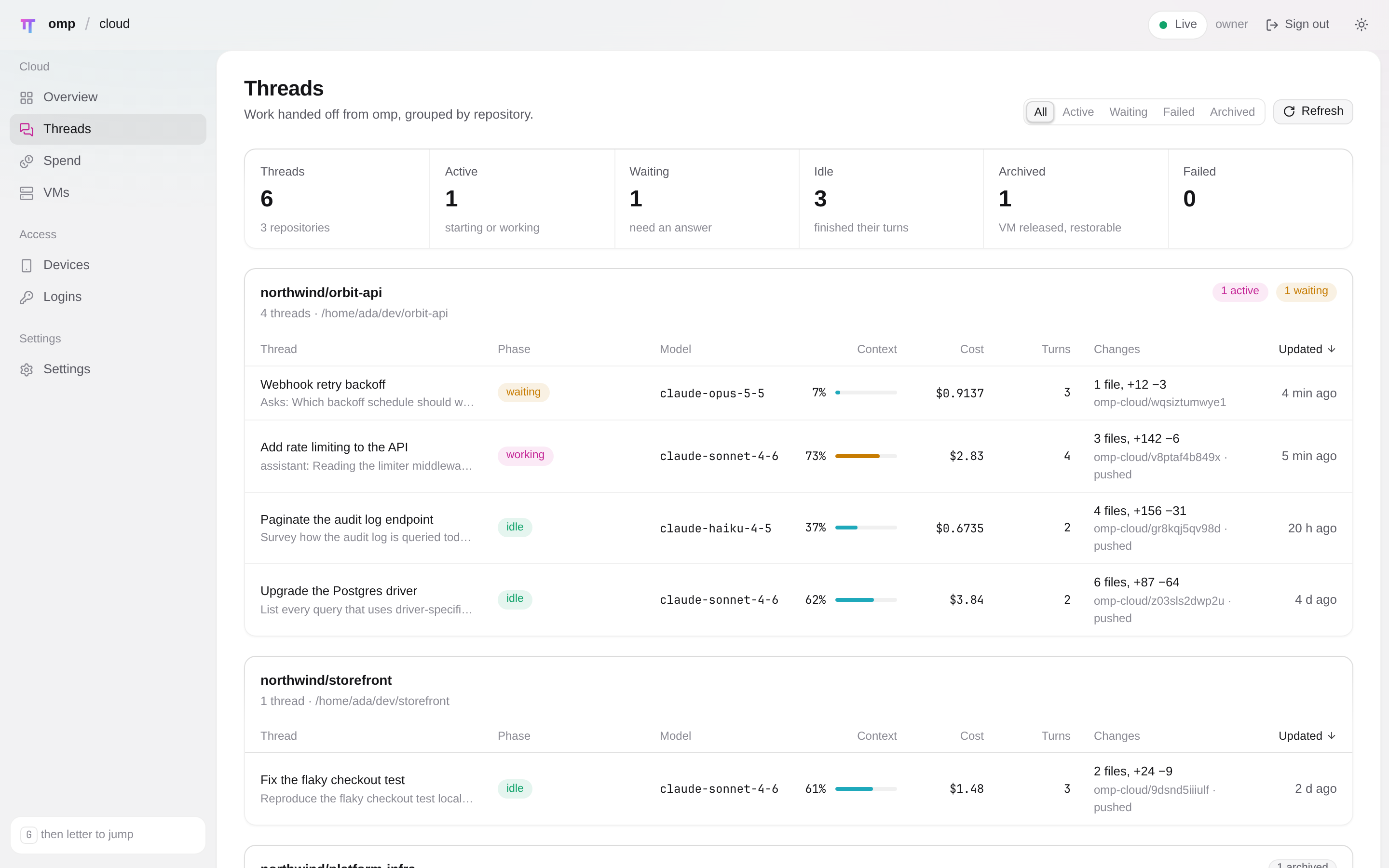Click the Idle summary card
The height and width of the screenshot is (868, 1389).
click(891, 199)
